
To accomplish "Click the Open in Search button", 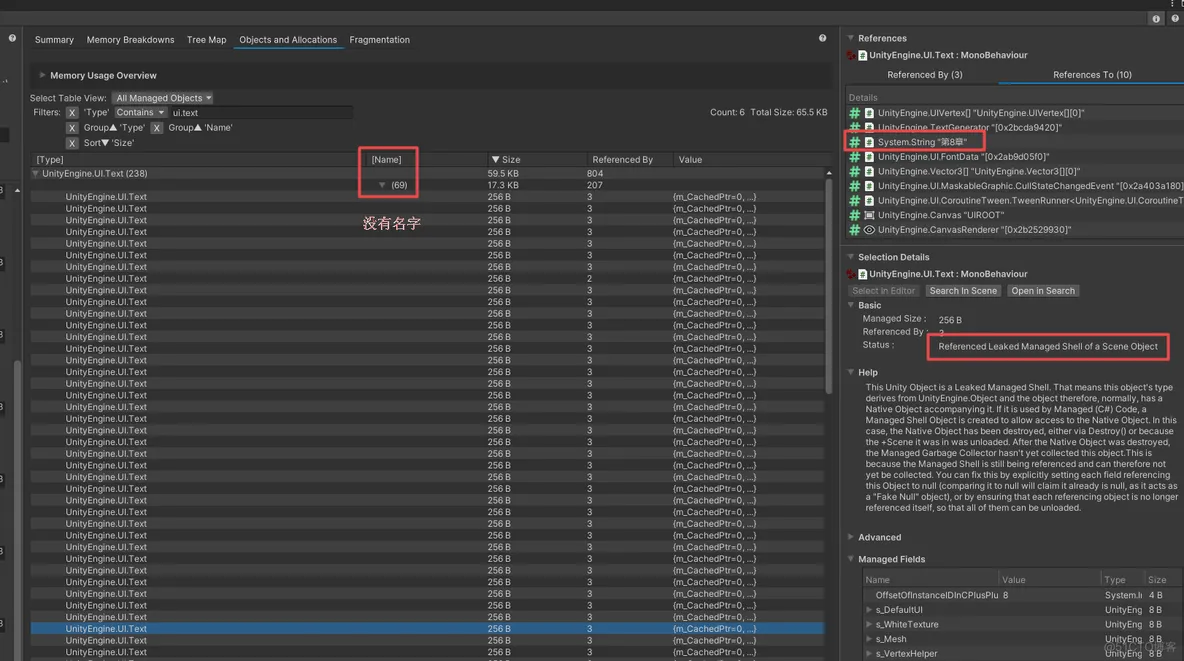I will (1043, 291).
